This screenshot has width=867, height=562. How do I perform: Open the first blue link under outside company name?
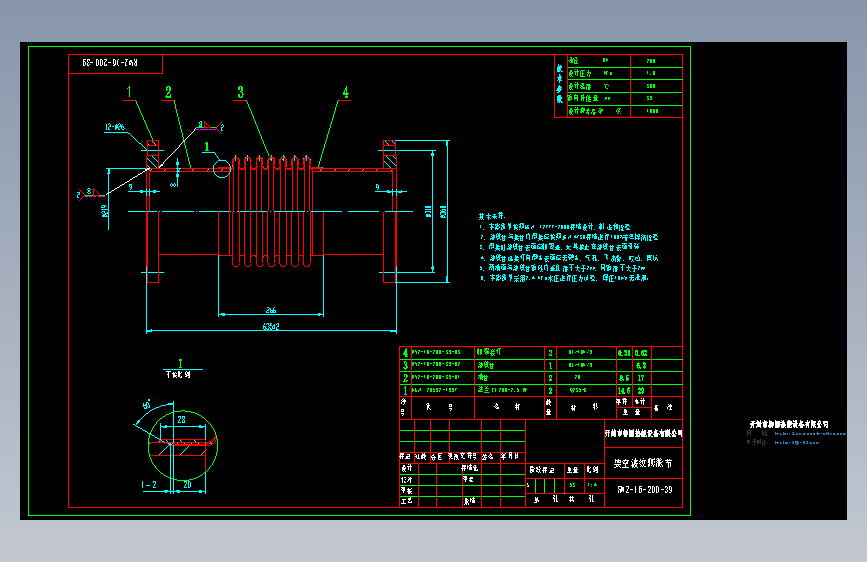810,434
